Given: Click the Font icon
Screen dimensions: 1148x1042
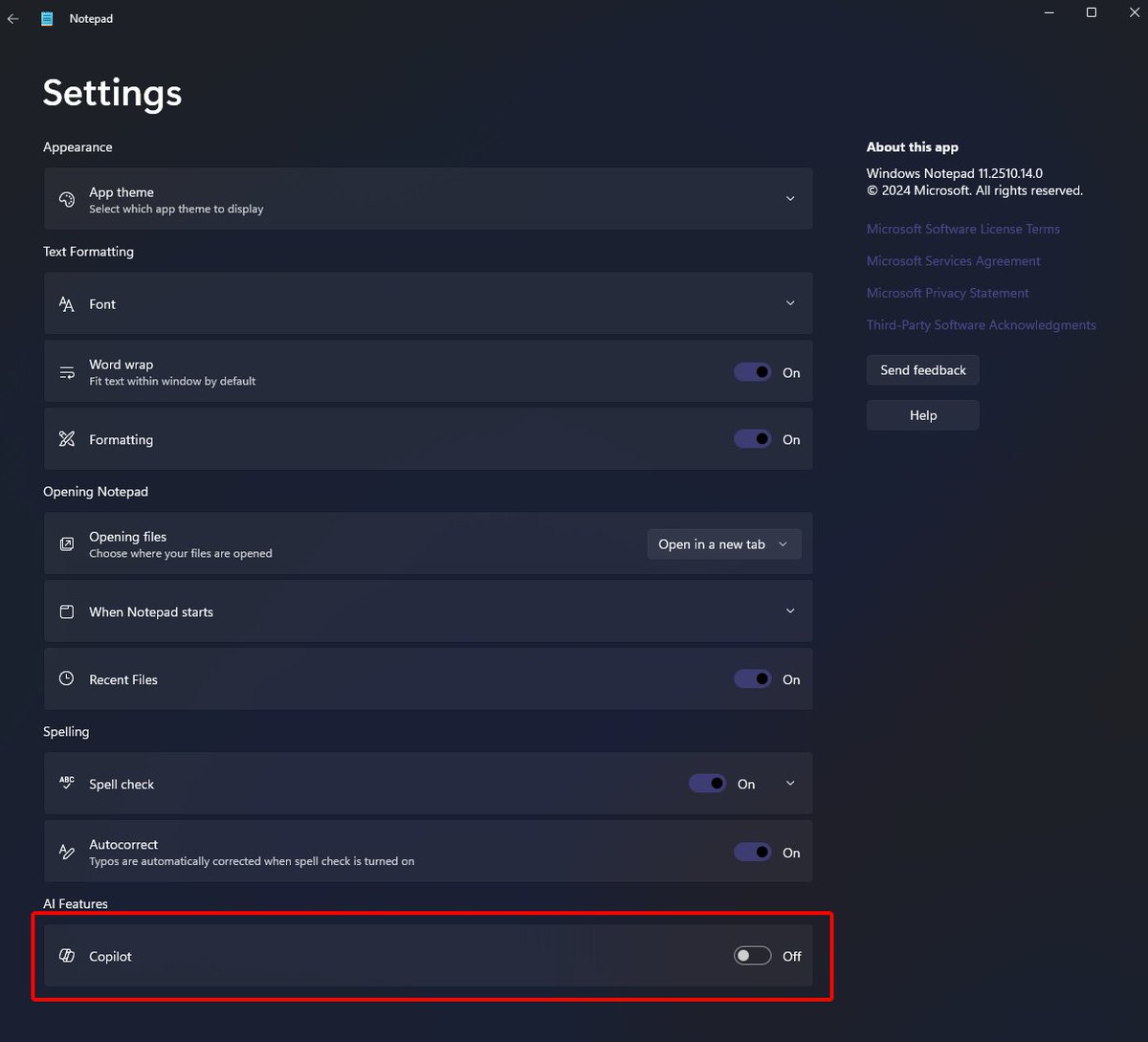Looking at the screenshot, I should tap(67, 304).
